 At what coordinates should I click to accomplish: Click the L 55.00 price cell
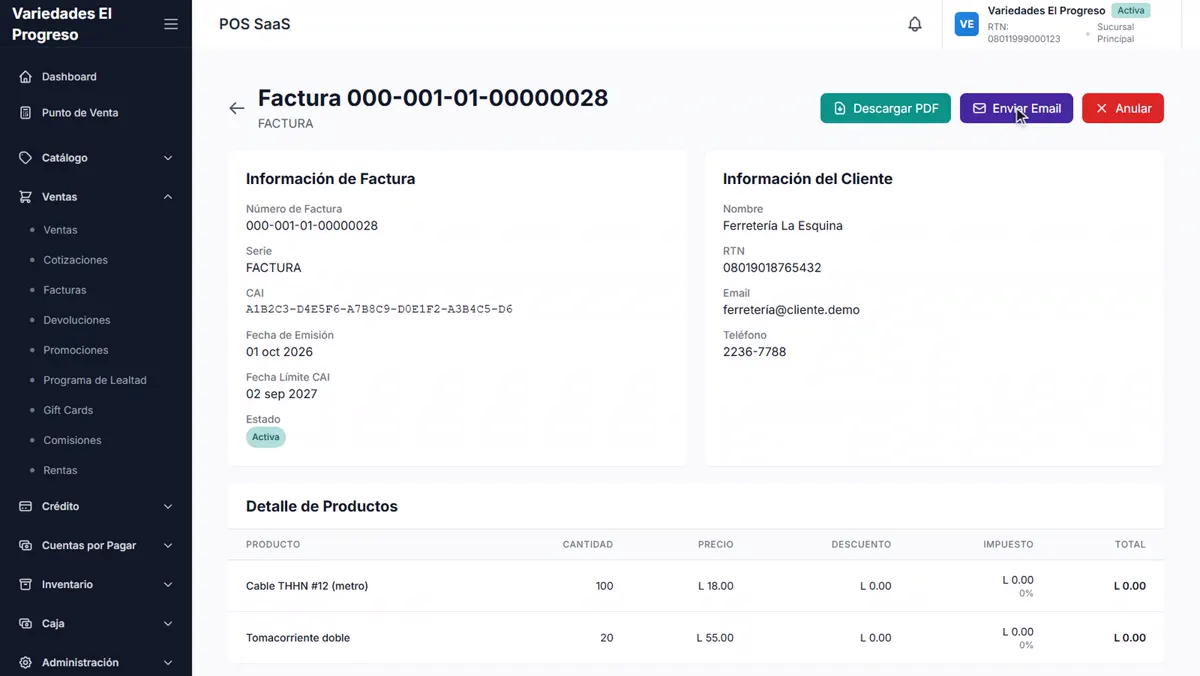point(715,638)
